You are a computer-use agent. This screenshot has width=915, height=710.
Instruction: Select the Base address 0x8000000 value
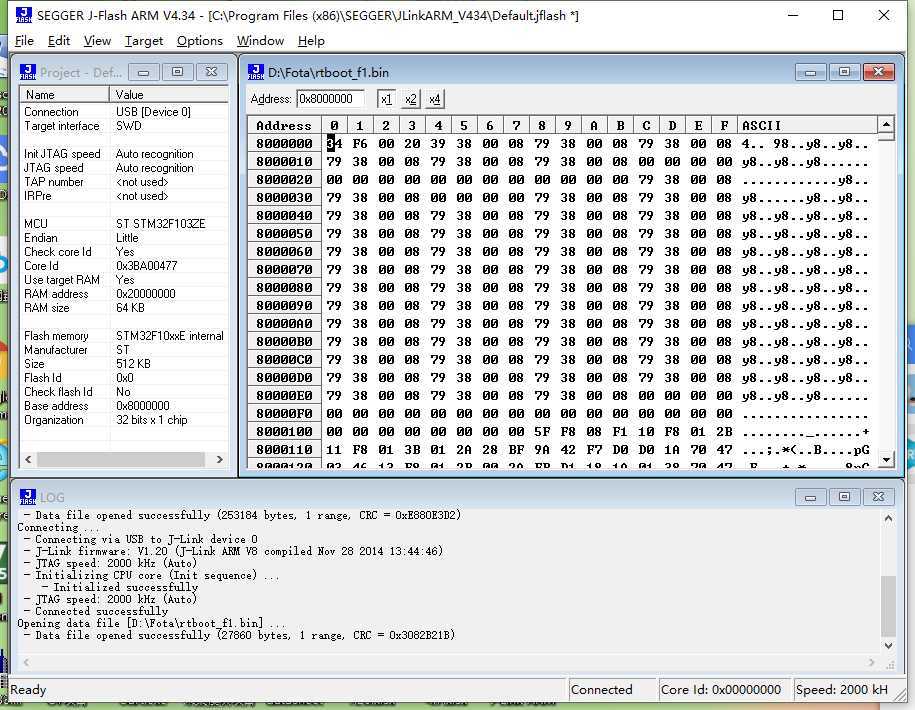click(x=143, y=406)
